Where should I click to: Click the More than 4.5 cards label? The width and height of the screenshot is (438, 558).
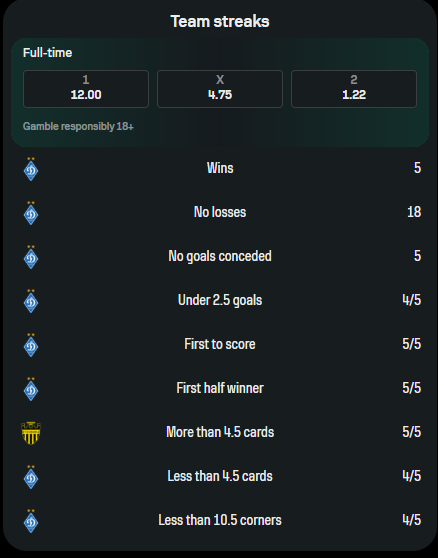coord(220,432)
